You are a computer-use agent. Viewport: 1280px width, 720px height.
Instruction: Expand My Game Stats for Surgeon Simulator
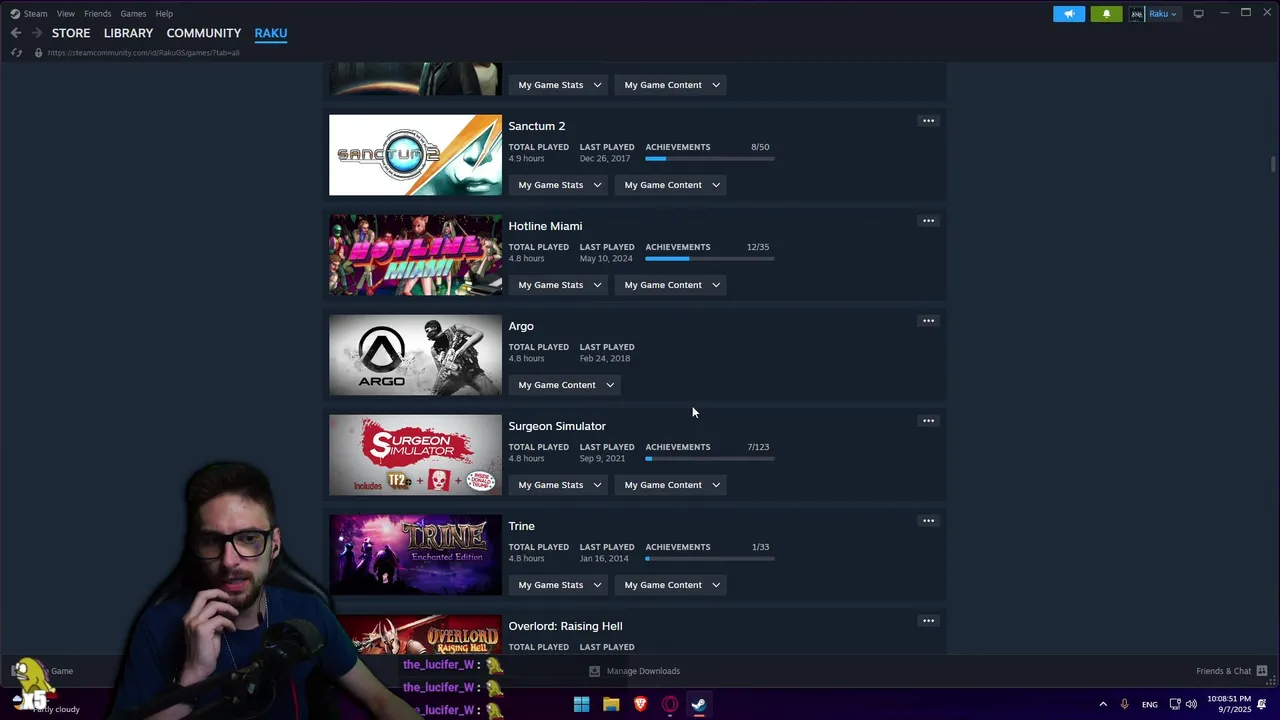click(x=560, y=485)
